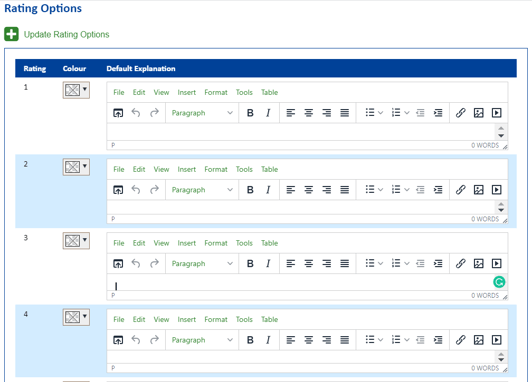Insert link in rating 2 editor

(x=460, y=190)
